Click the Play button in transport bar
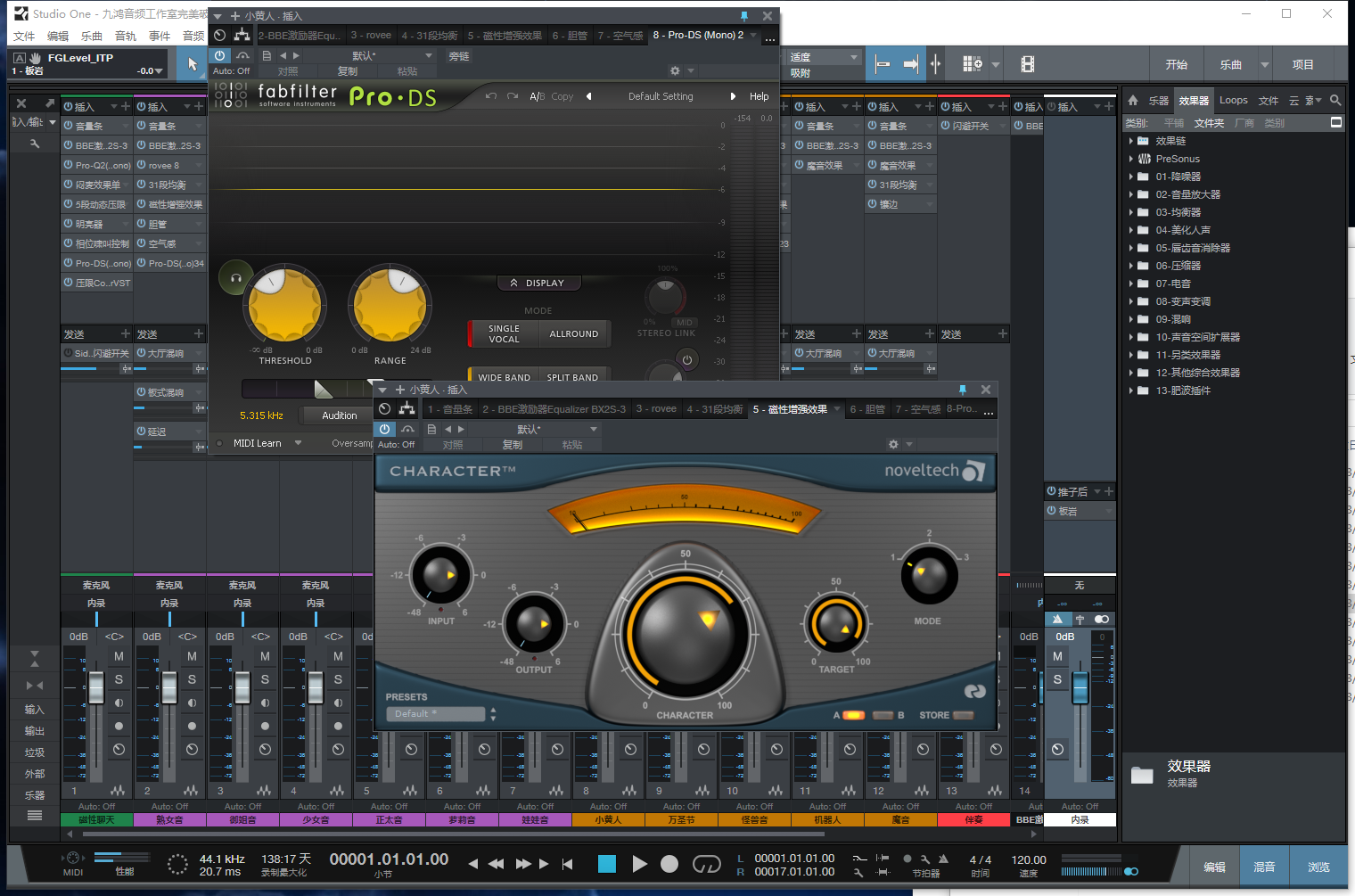This screenshot has height=896, width=1355. pyautogui.click(x=639, y=864)
